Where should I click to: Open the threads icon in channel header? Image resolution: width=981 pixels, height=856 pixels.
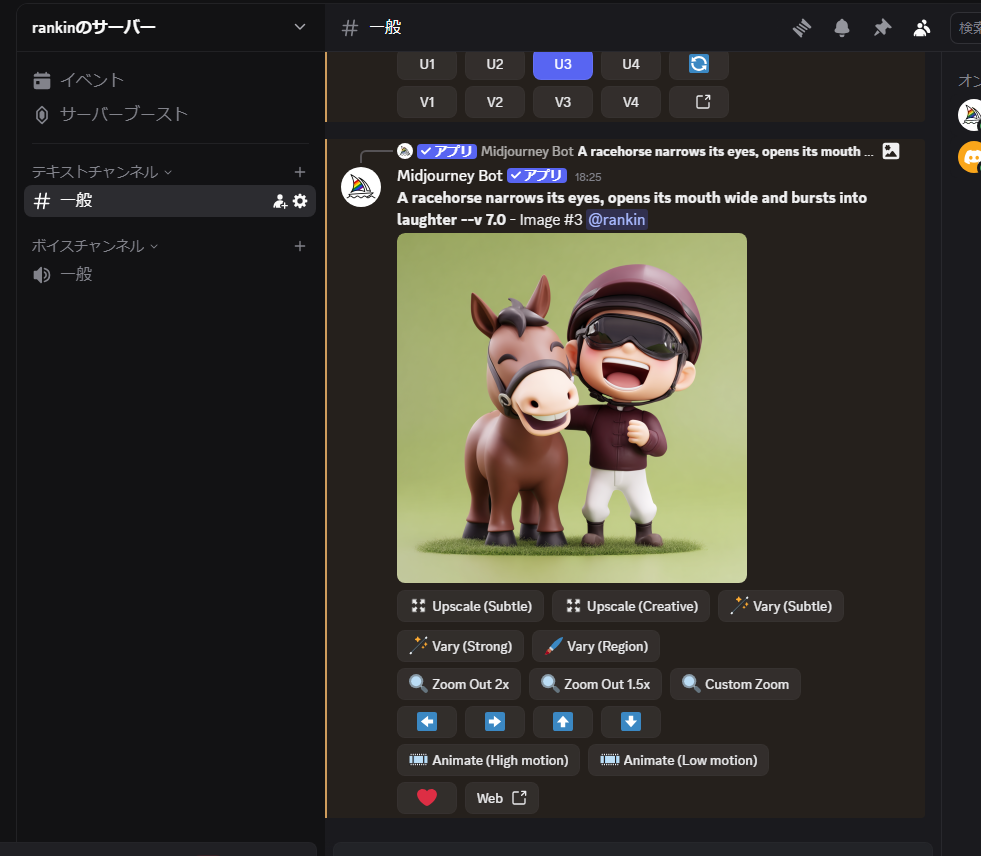(801, 28)
